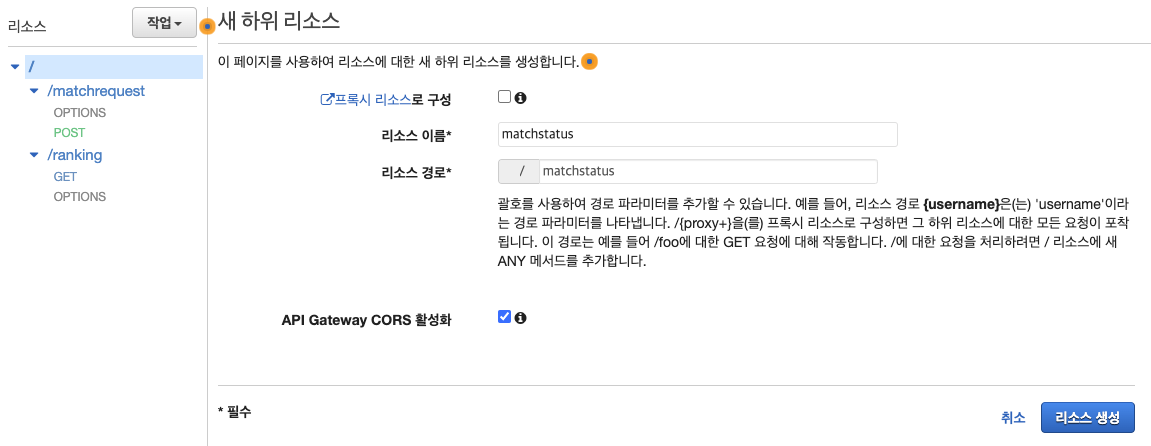Image resolution: width=1151 pixels, height=446 pixels.
Task: Collapse the /ranking tree node arrow
Action: [33, 156]
